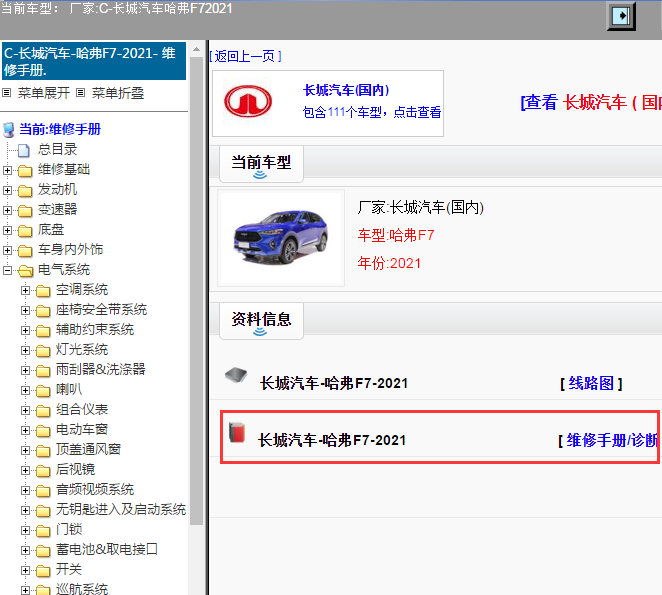Screen dimensions: 662x595
Task: Click the folder icon for 灯光系统
Action: coord(43,351)
